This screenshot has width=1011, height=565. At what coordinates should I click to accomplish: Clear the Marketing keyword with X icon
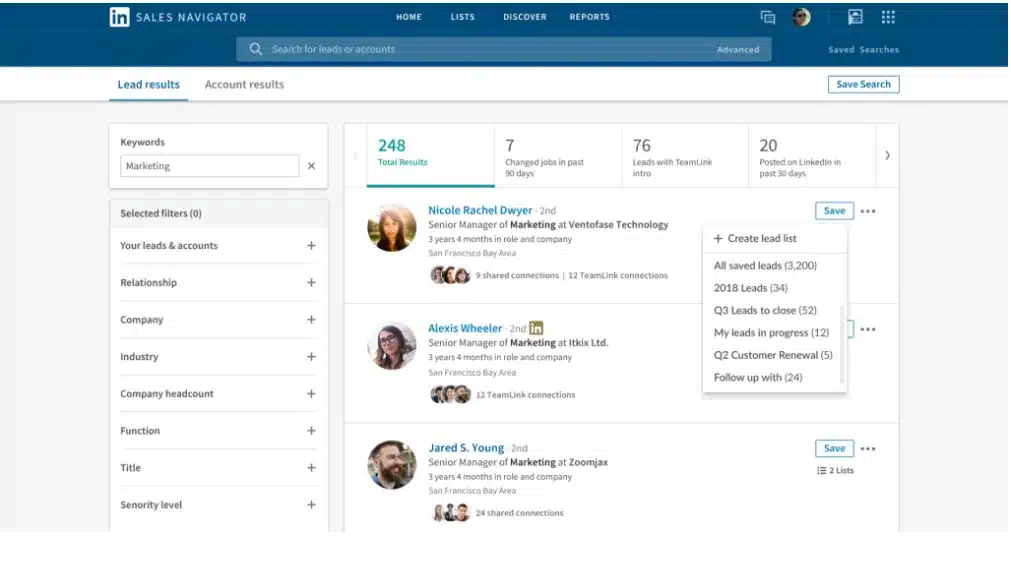tap(311, 166)
